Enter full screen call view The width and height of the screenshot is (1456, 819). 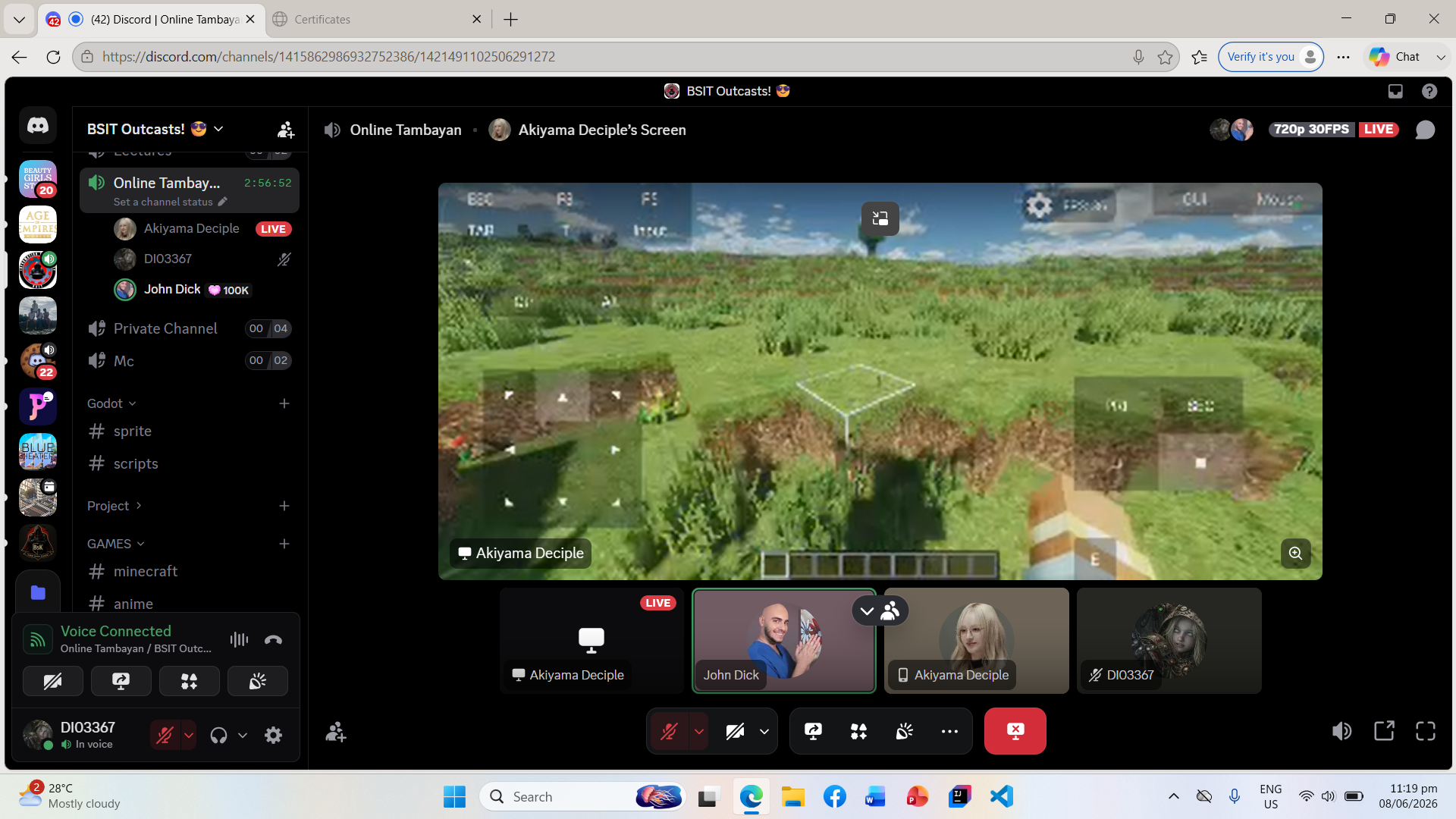click(x=1426, y=731)
